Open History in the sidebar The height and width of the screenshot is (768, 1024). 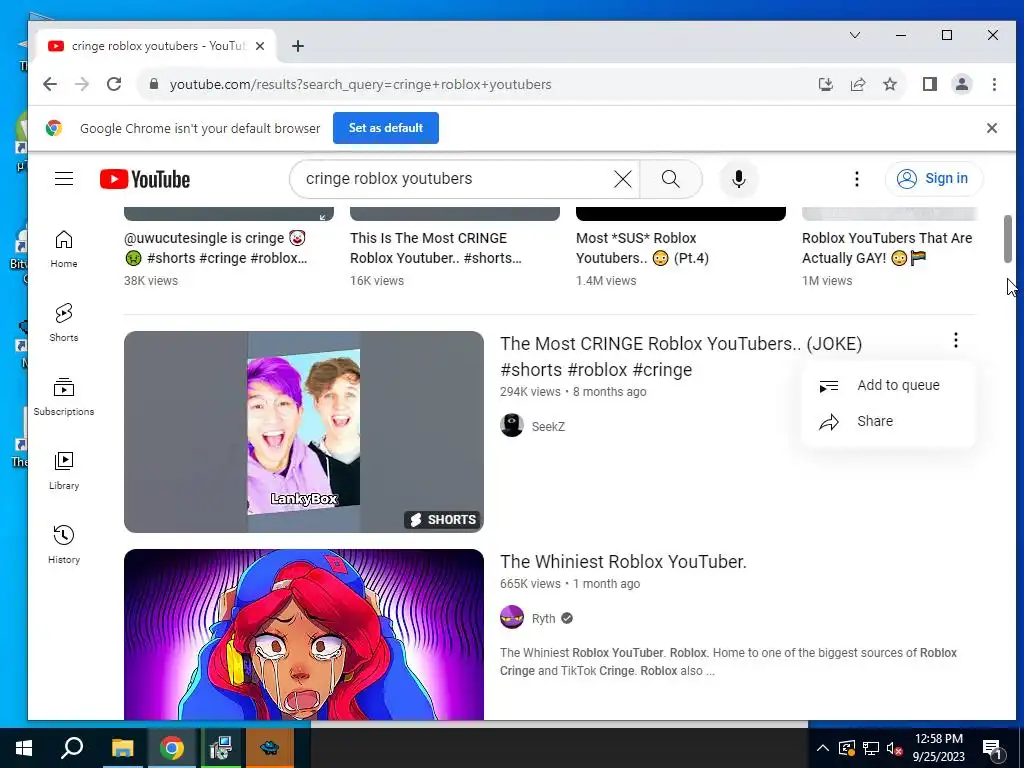(64, 545)
